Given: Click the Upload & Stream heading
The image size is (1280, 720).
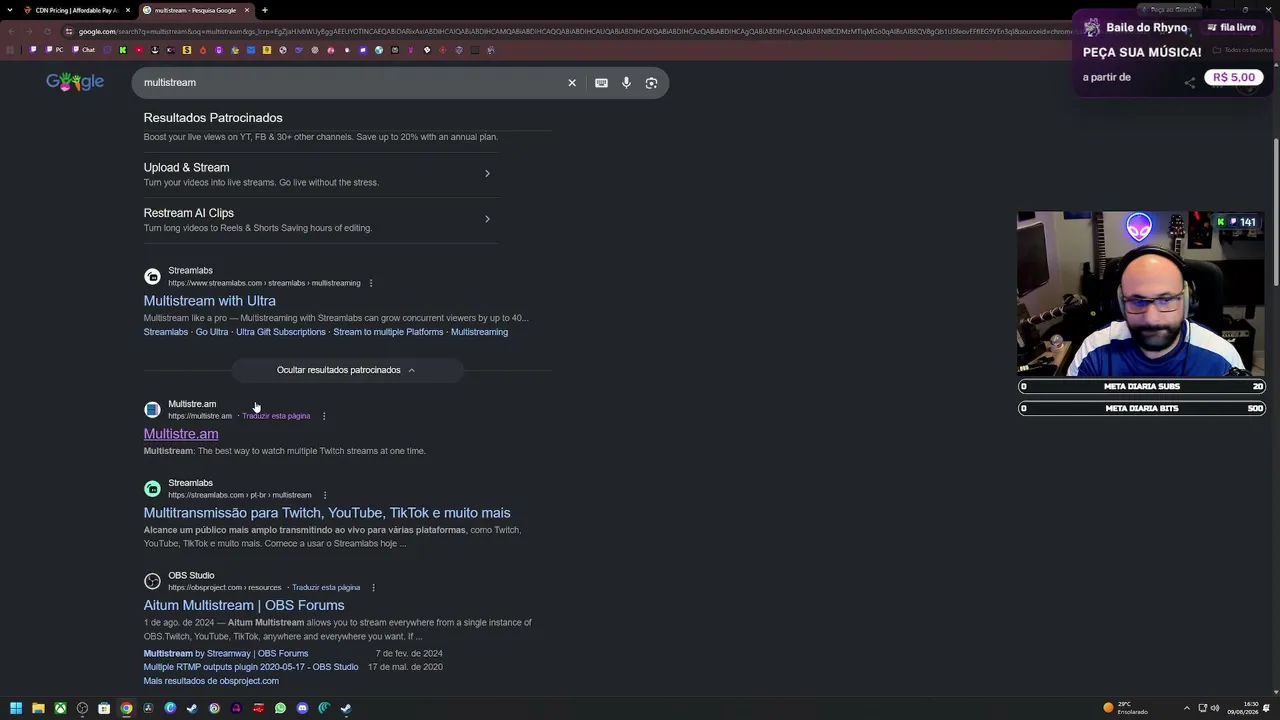Looking at the screenshot, I should tap(186, 168).
